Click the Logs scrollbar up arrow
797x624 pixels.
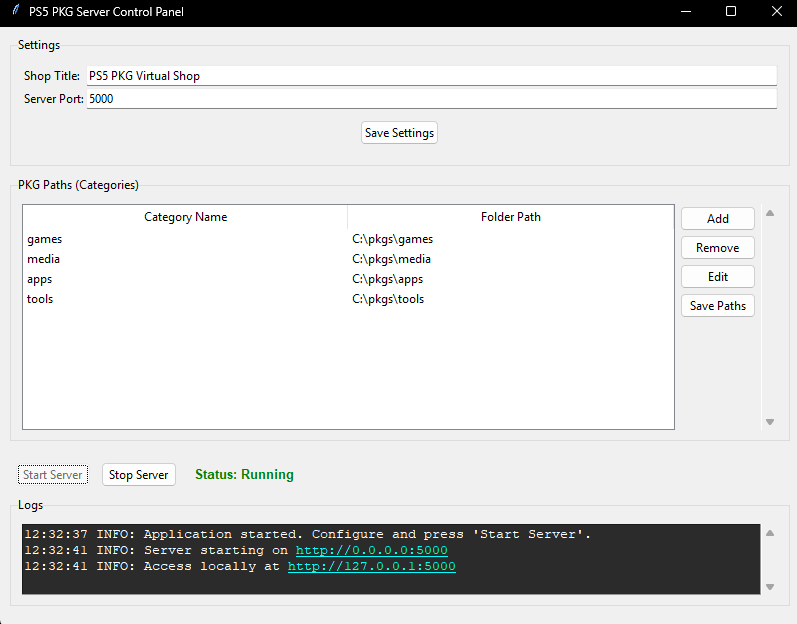tap(769, 533)
